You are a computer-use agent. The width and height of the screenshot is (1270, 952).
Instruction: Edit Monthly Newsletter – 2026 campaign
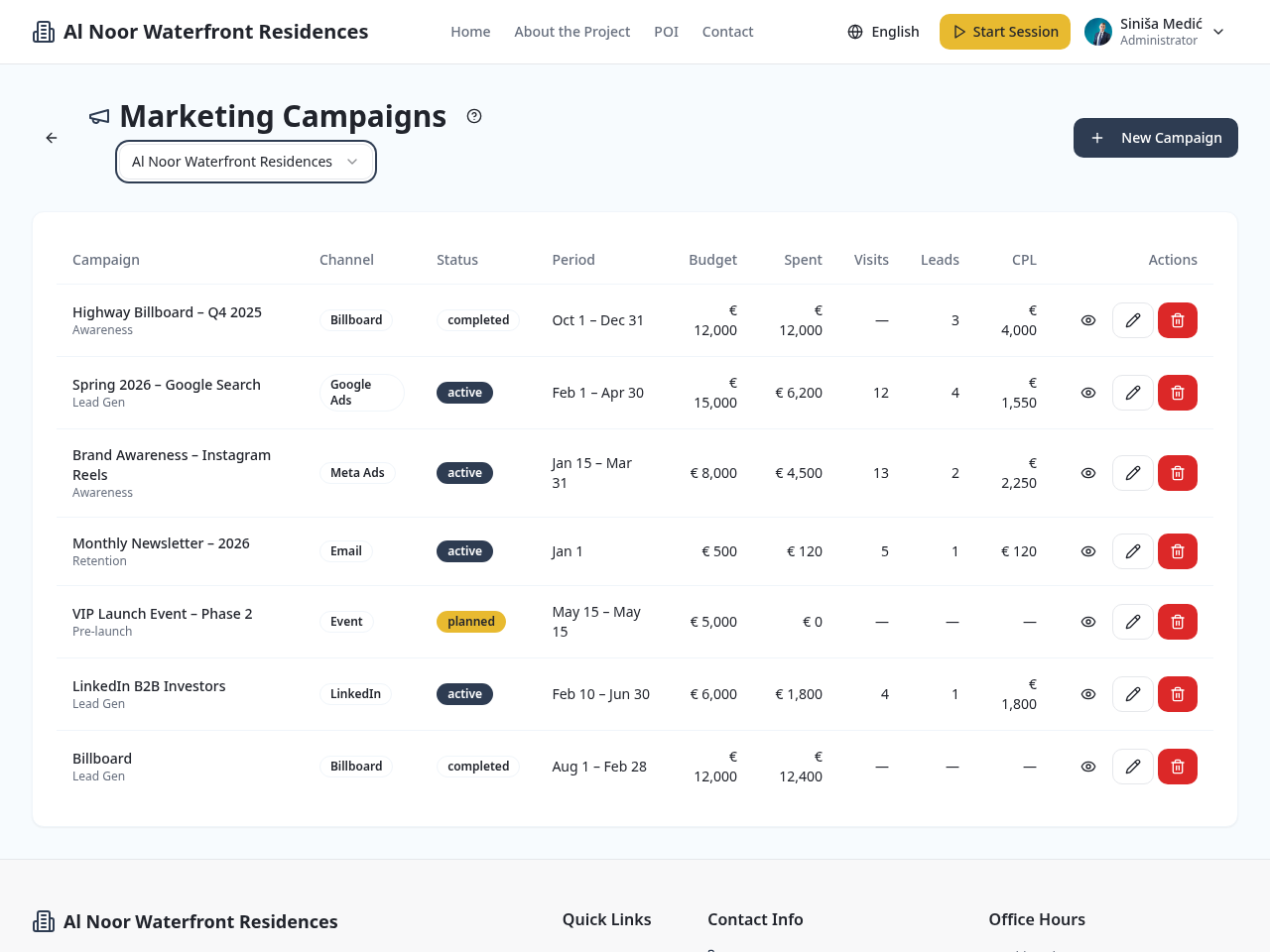(x=1133, y=551)
